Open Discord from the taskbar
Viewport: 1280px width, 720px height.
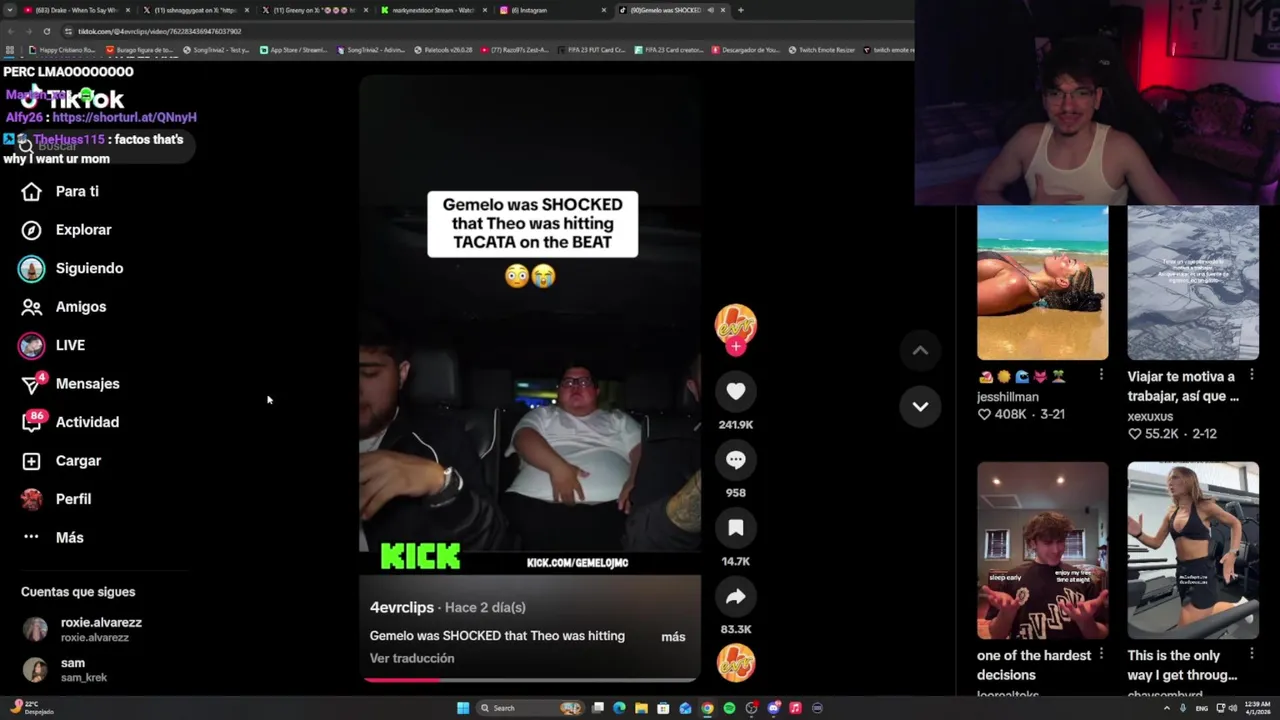point(773,708)
